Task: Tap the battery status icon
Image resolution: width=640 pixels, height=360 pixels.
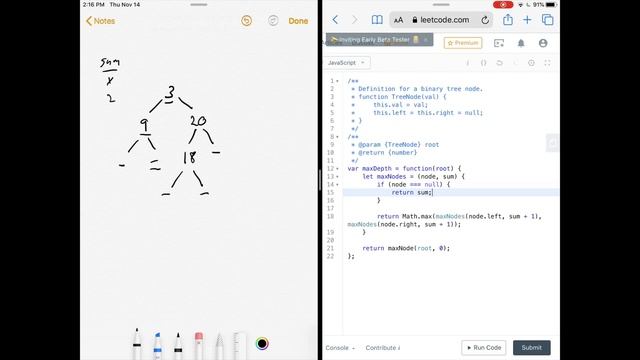Action: (x=551, y=5)
